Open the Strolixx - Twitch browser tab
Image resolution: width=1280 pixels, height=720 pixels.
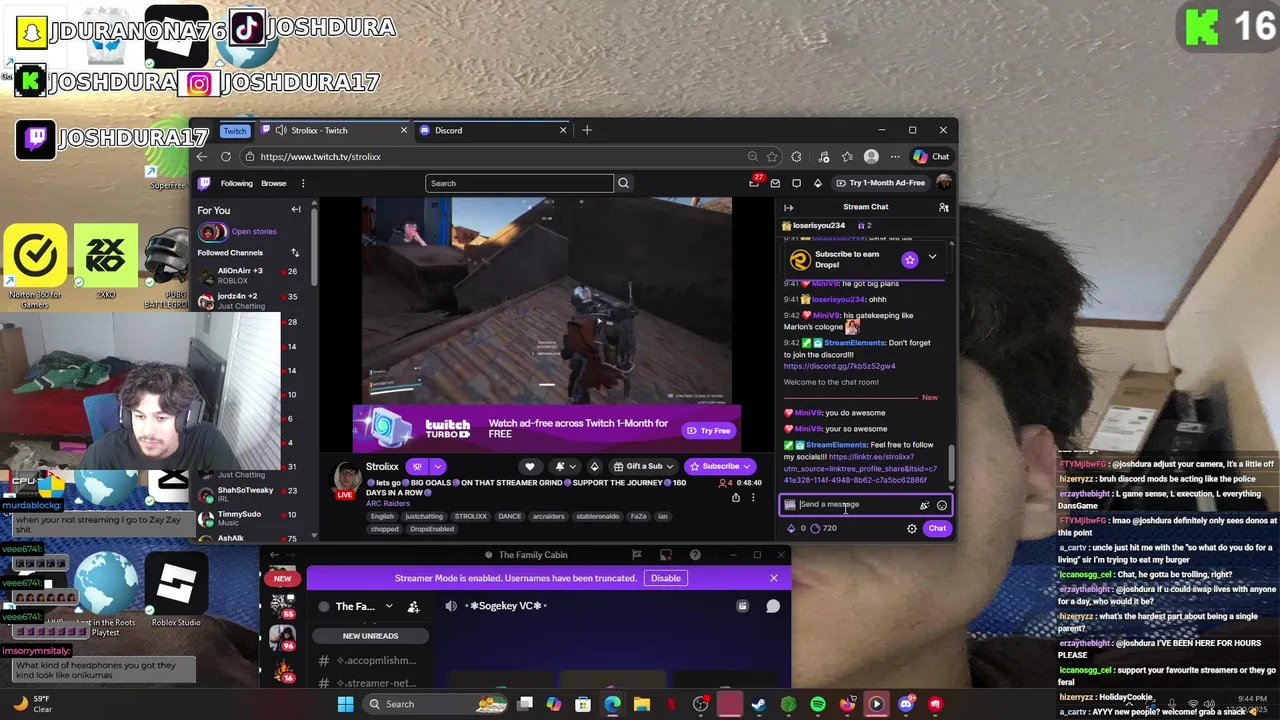(x=333, y=130)
